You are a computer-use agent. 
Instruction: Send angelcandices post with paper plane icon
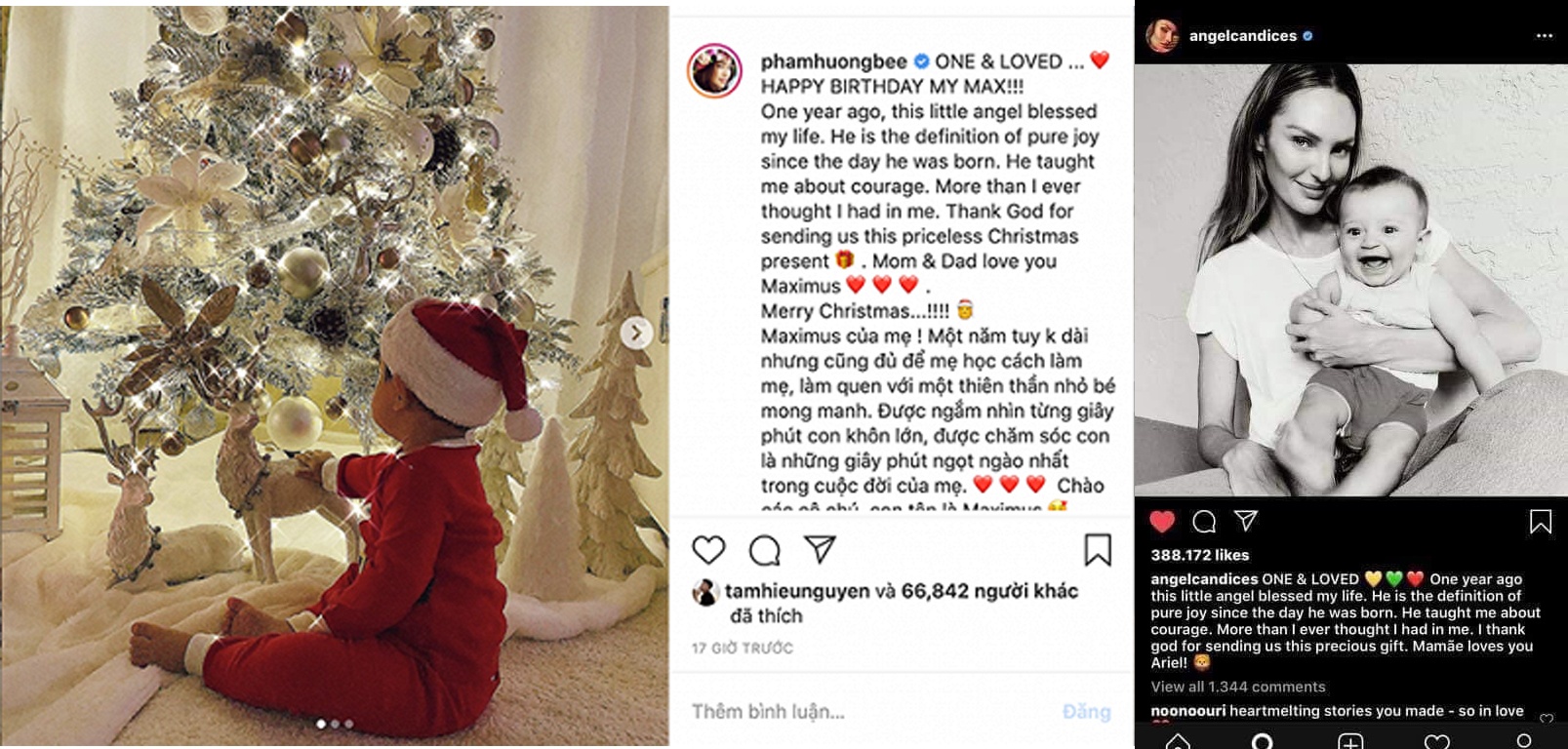pos(1246,521)
